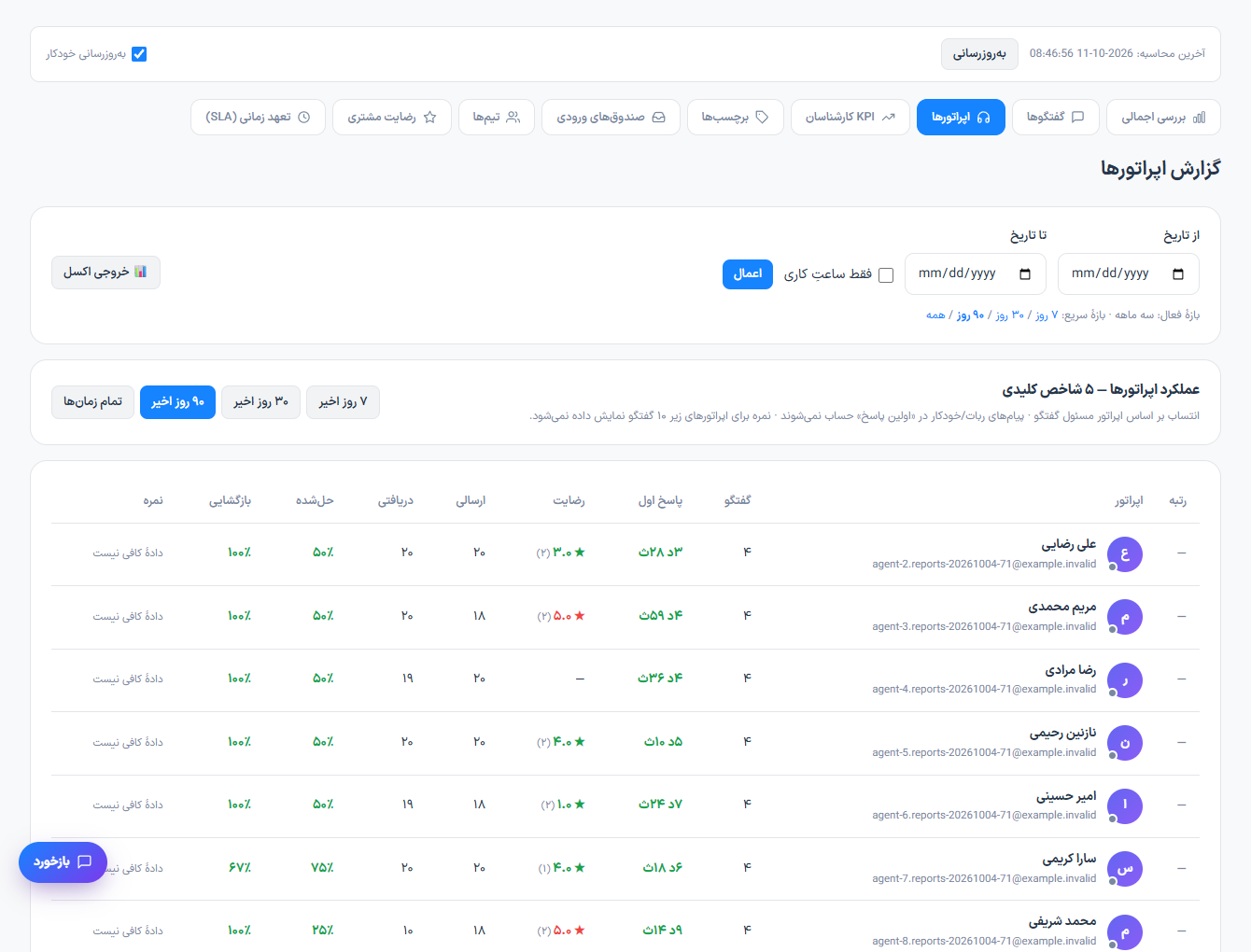Select the ۷ روز اخیر period button

pos(343,402)
